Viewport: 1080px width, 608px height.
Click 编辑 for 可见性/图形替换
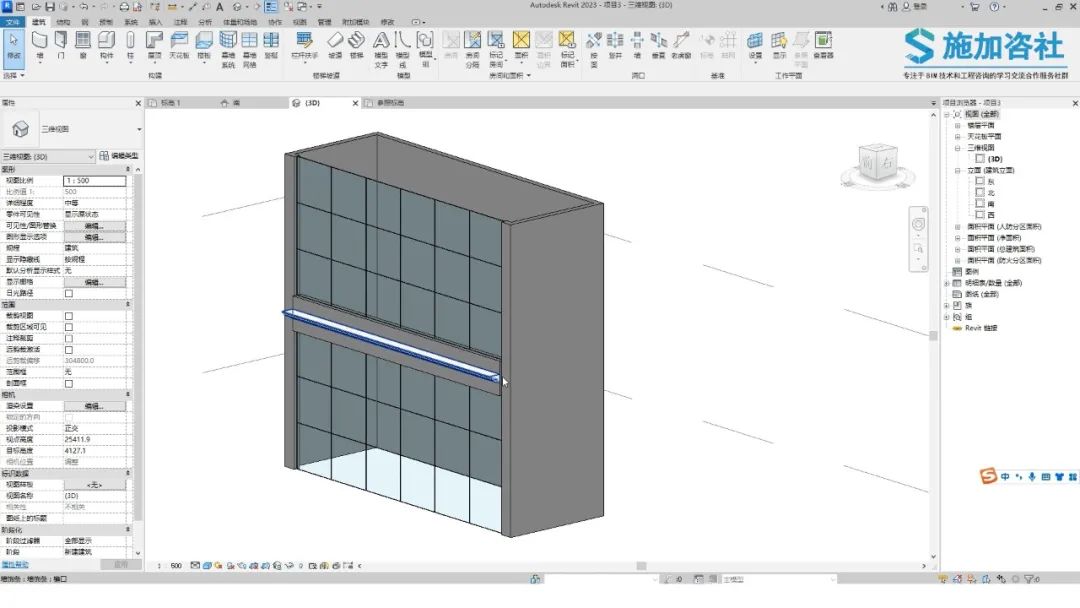94,226
